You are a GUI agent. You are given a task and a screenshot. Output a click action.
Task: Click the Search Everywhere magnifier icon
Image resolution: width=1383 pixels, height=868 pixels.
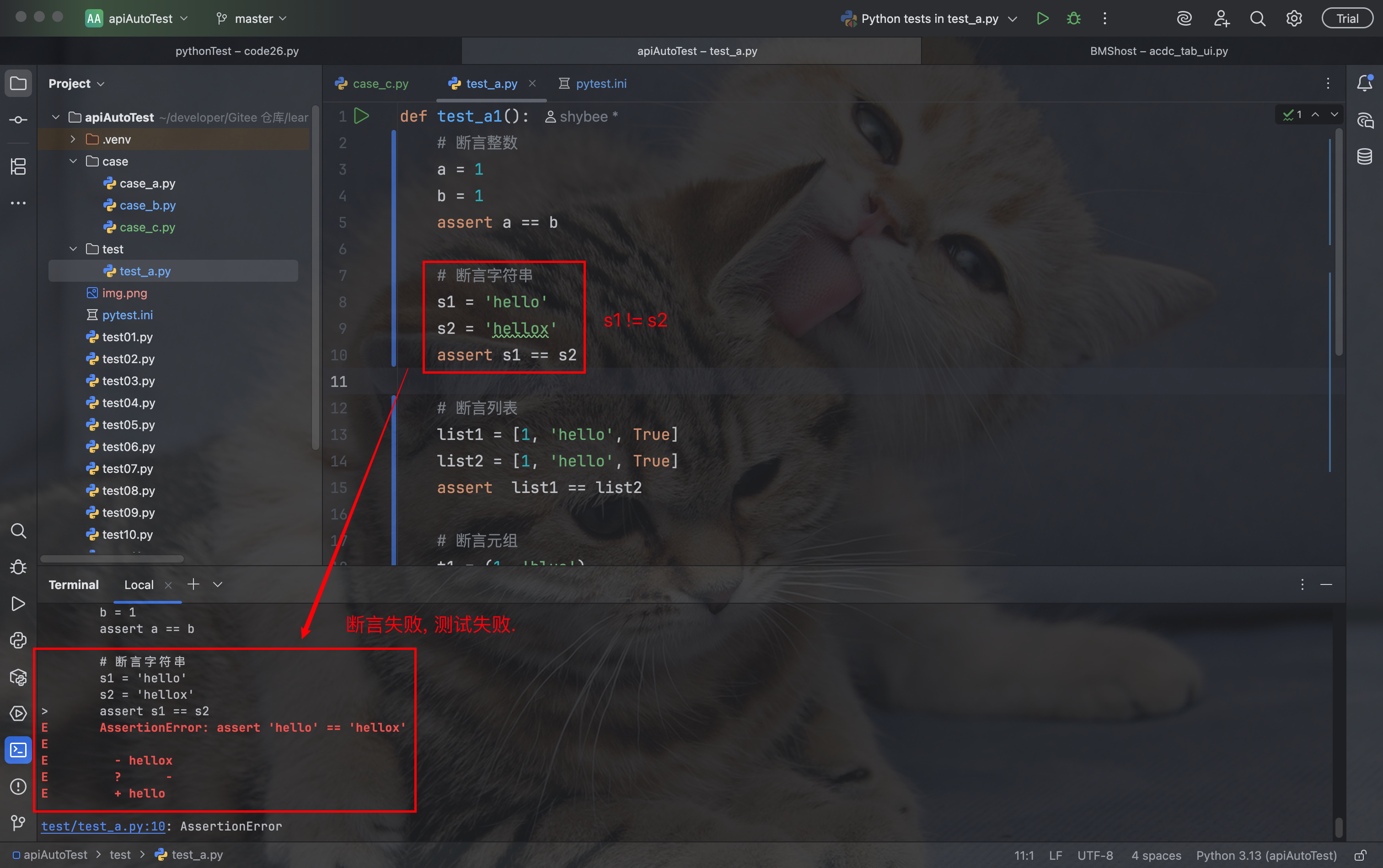click(x=1257, y=18)
